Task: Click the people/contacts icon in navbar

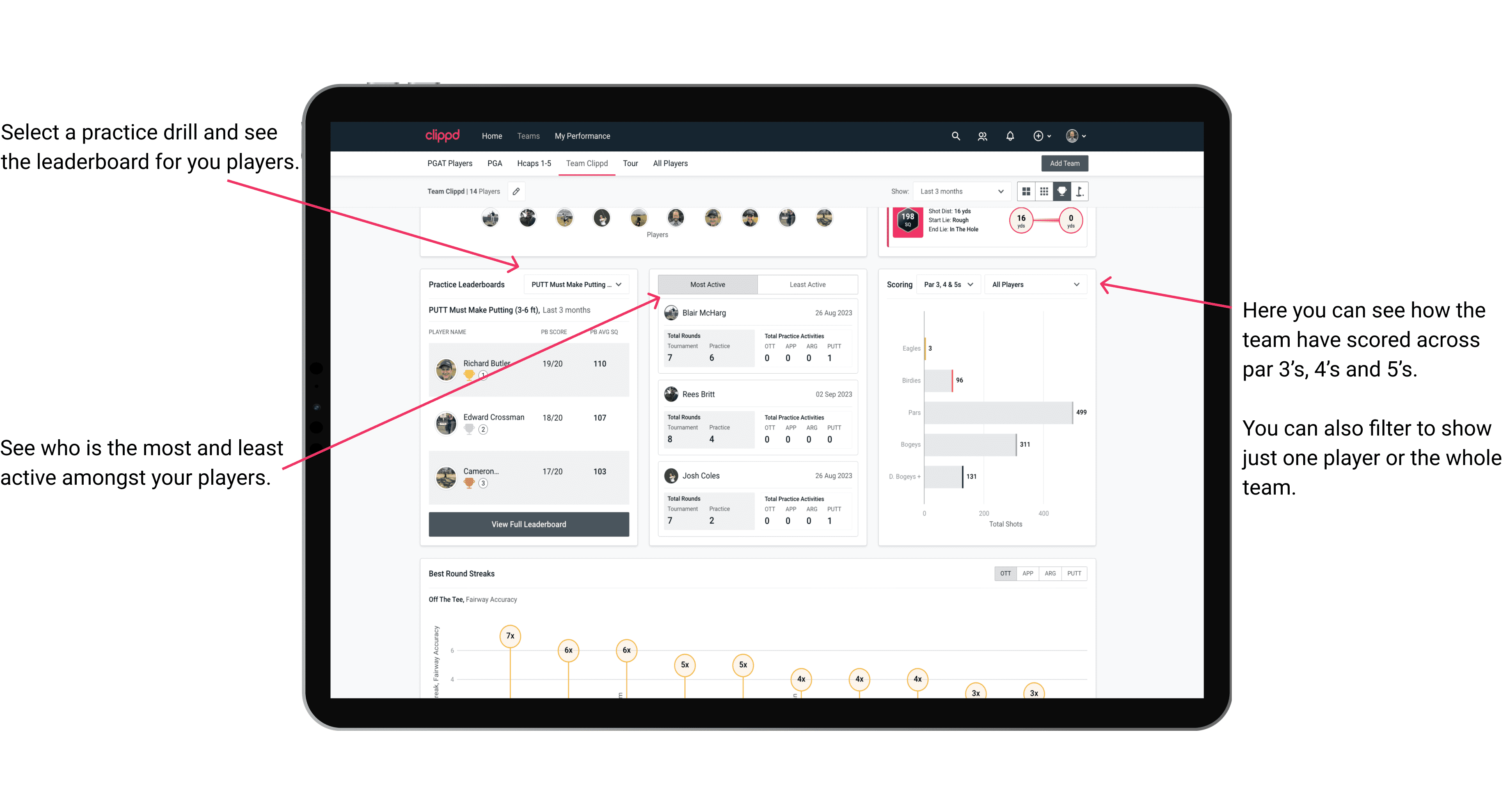Action: coord(983,136)
